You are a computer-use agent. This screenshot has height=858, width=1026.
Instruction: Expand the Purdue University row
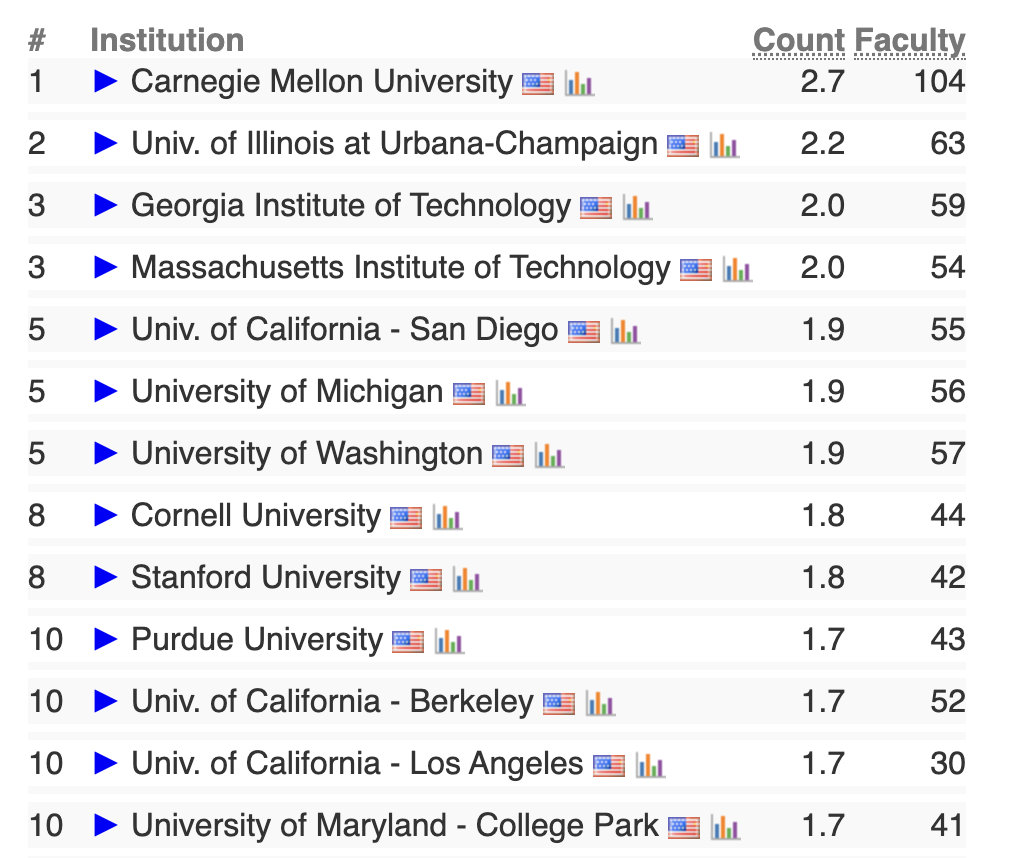105,639
